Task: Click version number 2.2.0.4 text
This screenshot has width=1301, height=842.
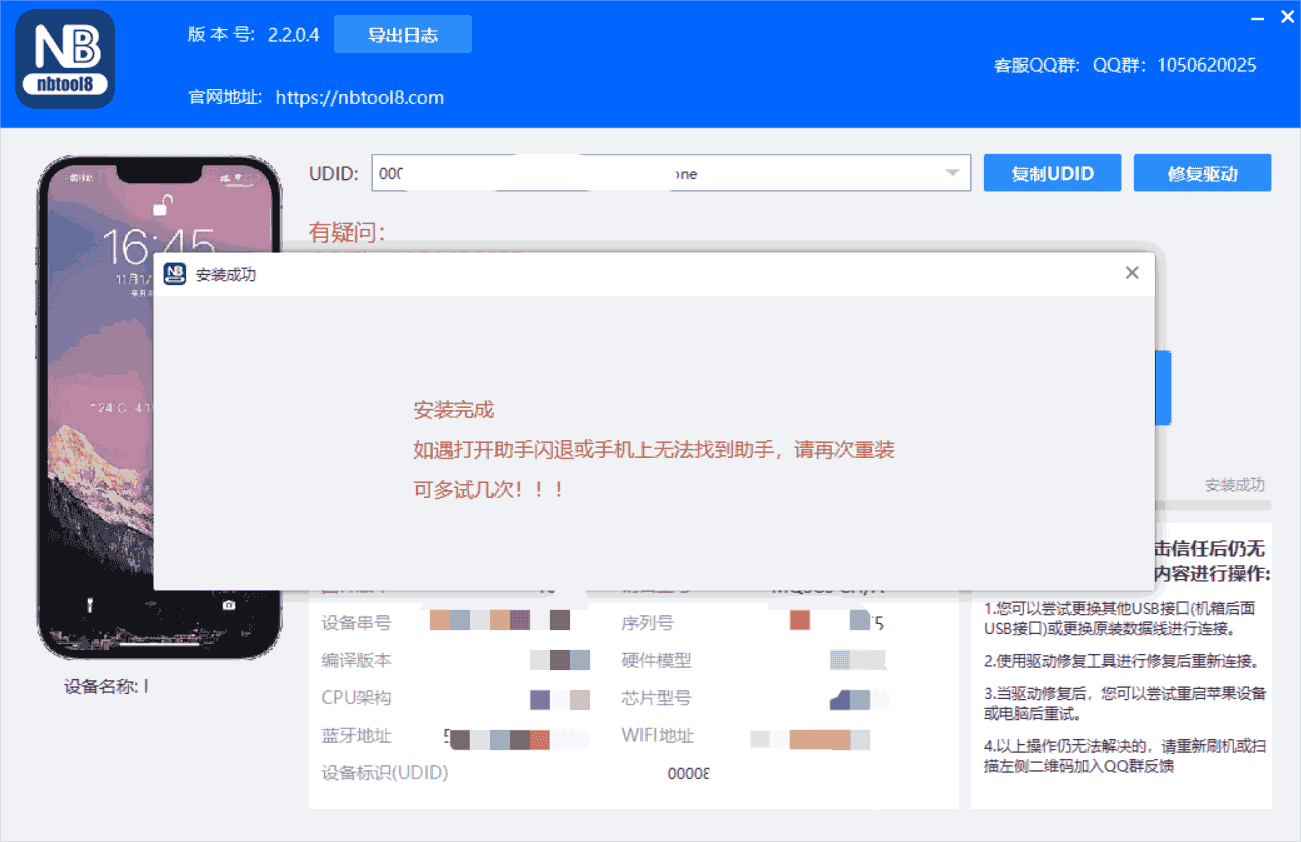Action: pyautogui.click(x=293, y=34)
